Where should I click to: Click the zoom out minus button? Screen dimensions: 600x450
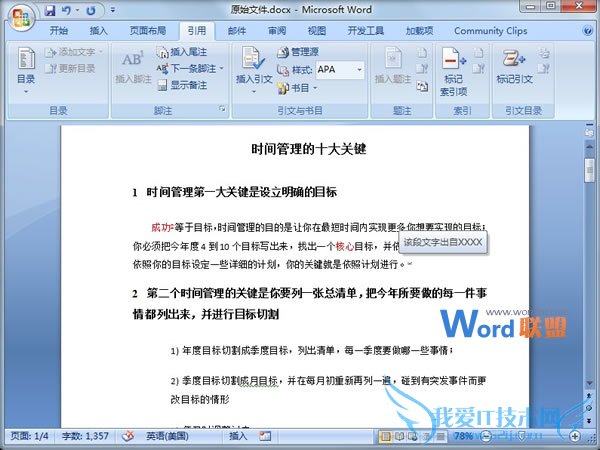tap(486, 436)
